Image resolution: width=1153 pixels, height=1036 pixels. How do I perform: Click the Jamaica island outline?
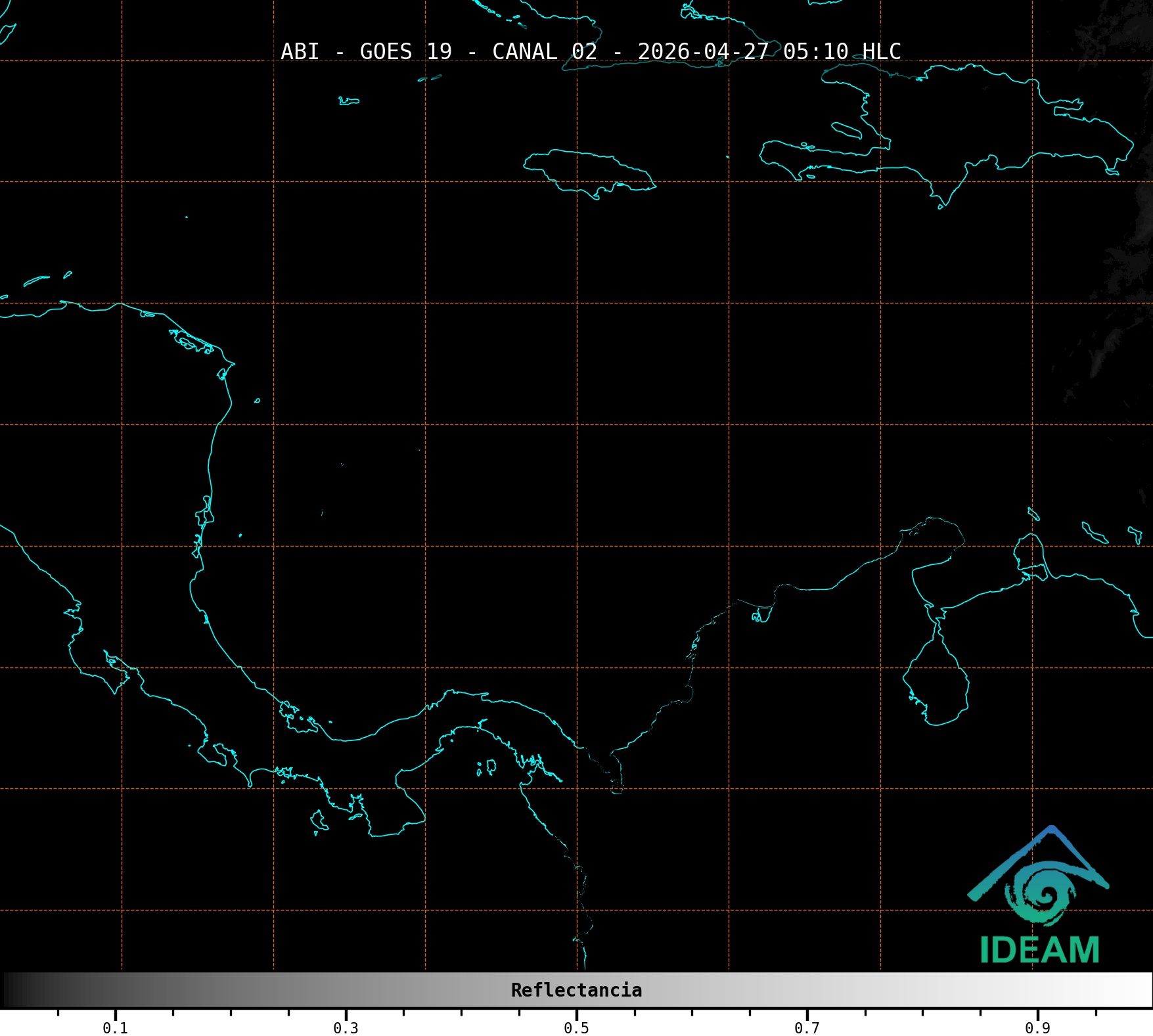tap(588, 171)
